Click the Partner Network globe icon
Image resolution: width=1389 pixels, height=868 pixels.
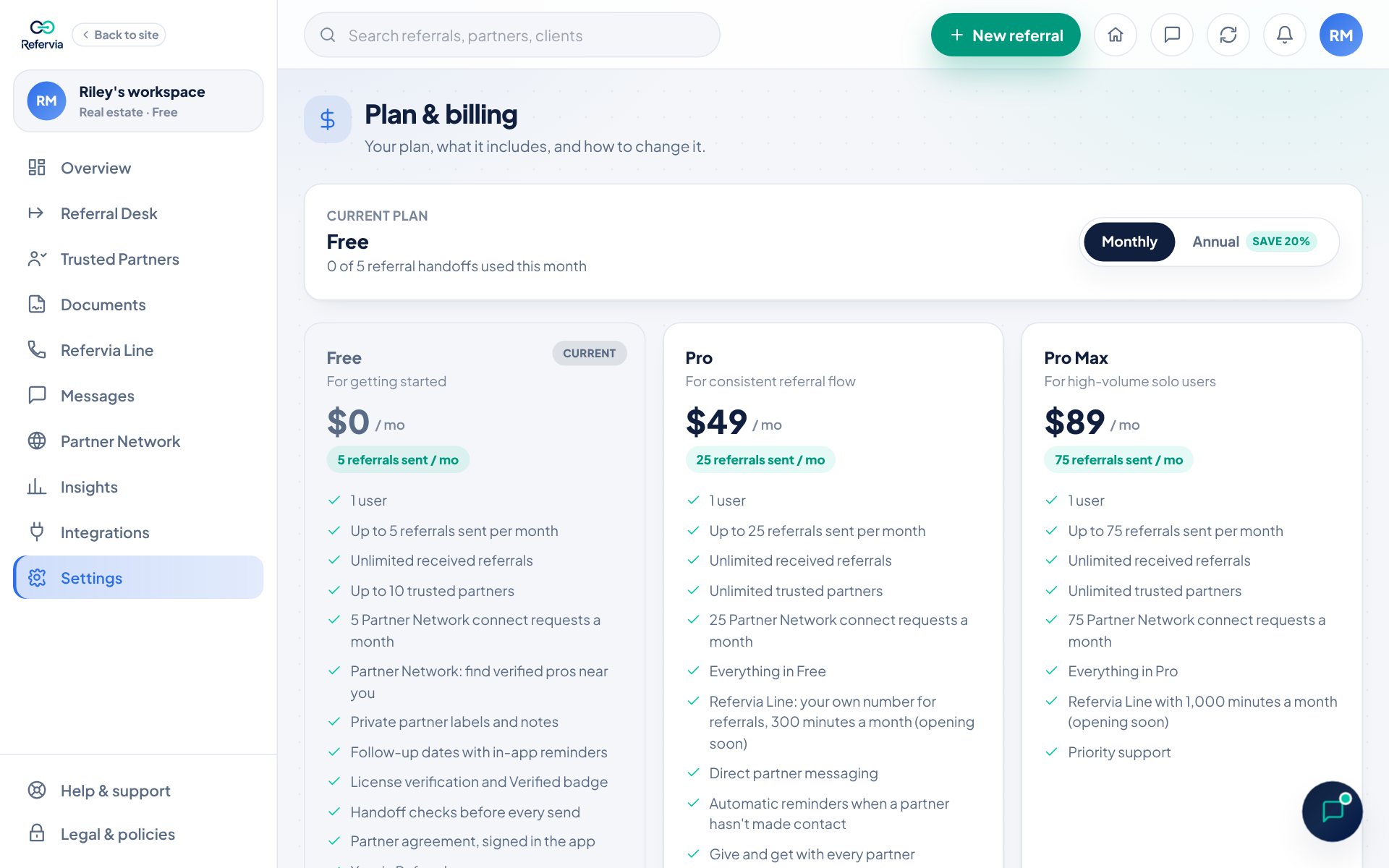coord(37,441)
